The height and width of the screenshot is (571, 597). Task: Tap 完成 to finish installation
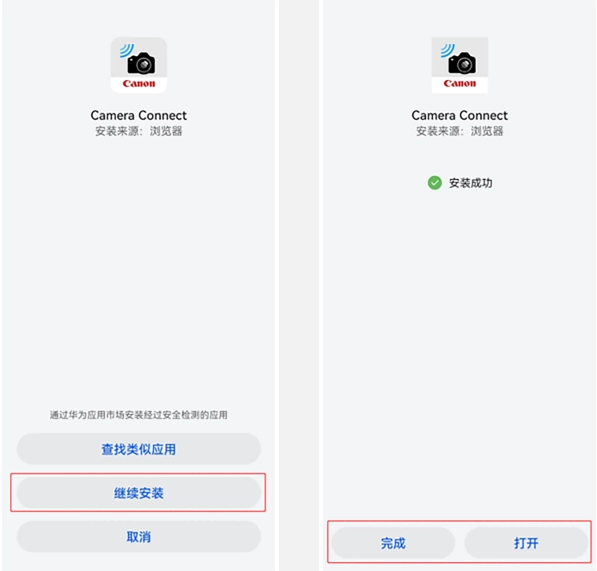[x=393, y=543]
